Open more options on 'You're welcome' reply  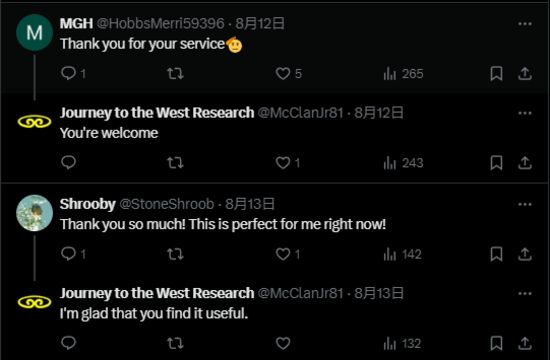pyautogui.click(x=525, y=113)
